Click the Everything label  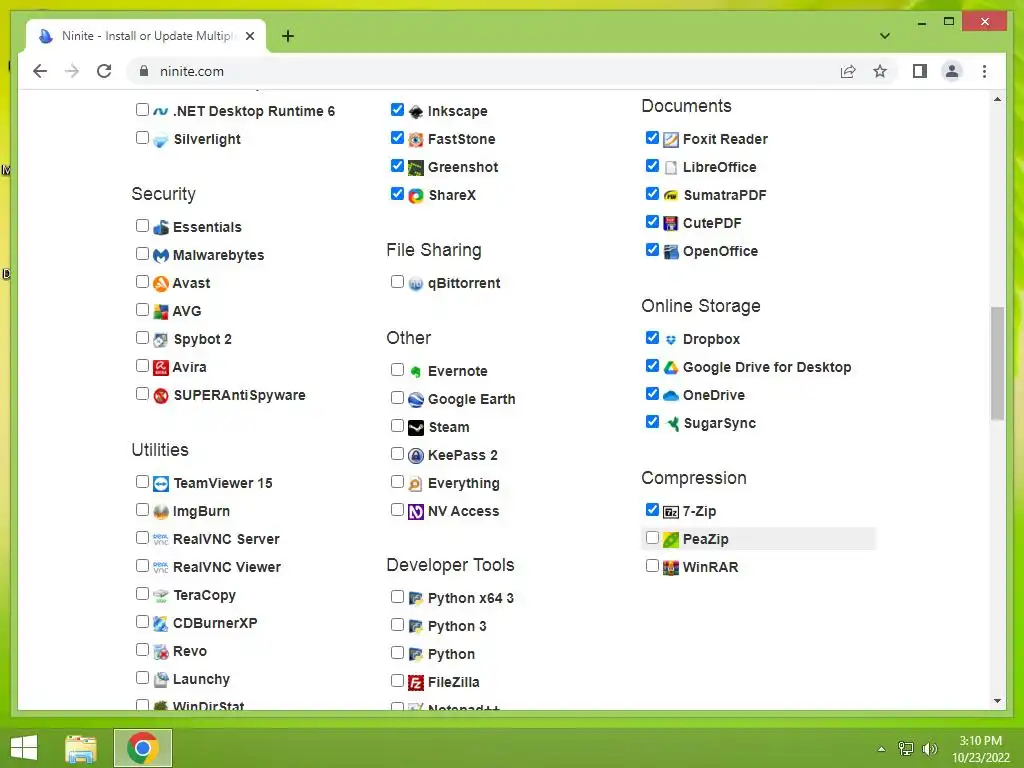[464, 484]
